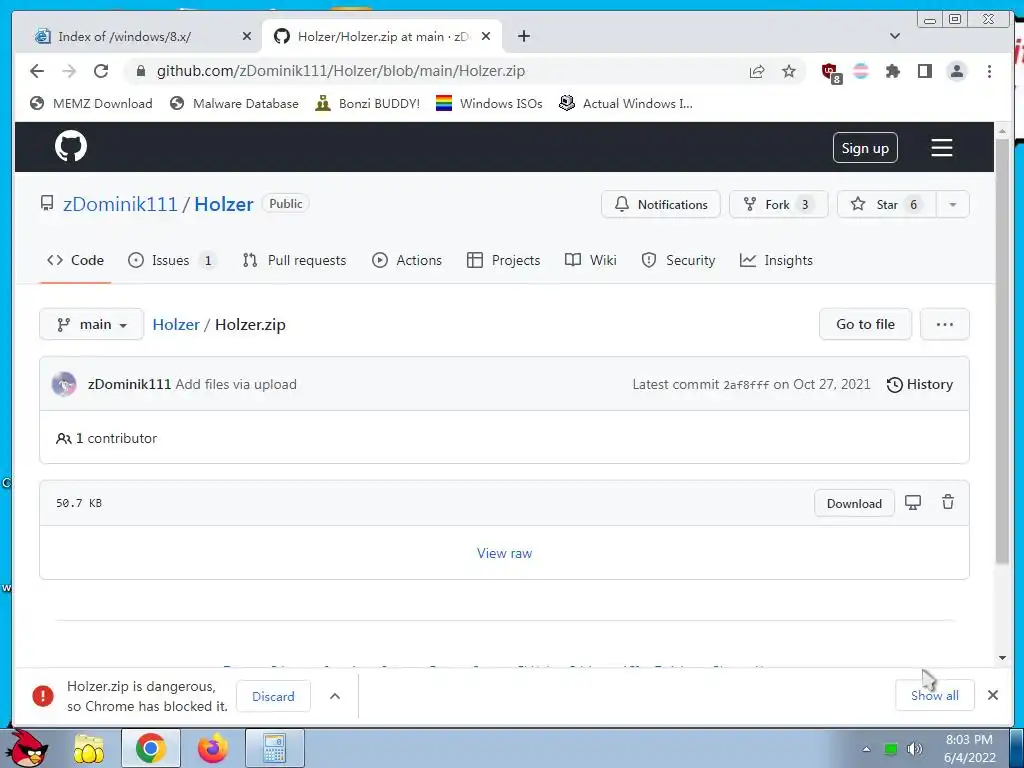Screen dimensions: 1024x768
Task: Open the Actions tab
Action: [407, 261]
